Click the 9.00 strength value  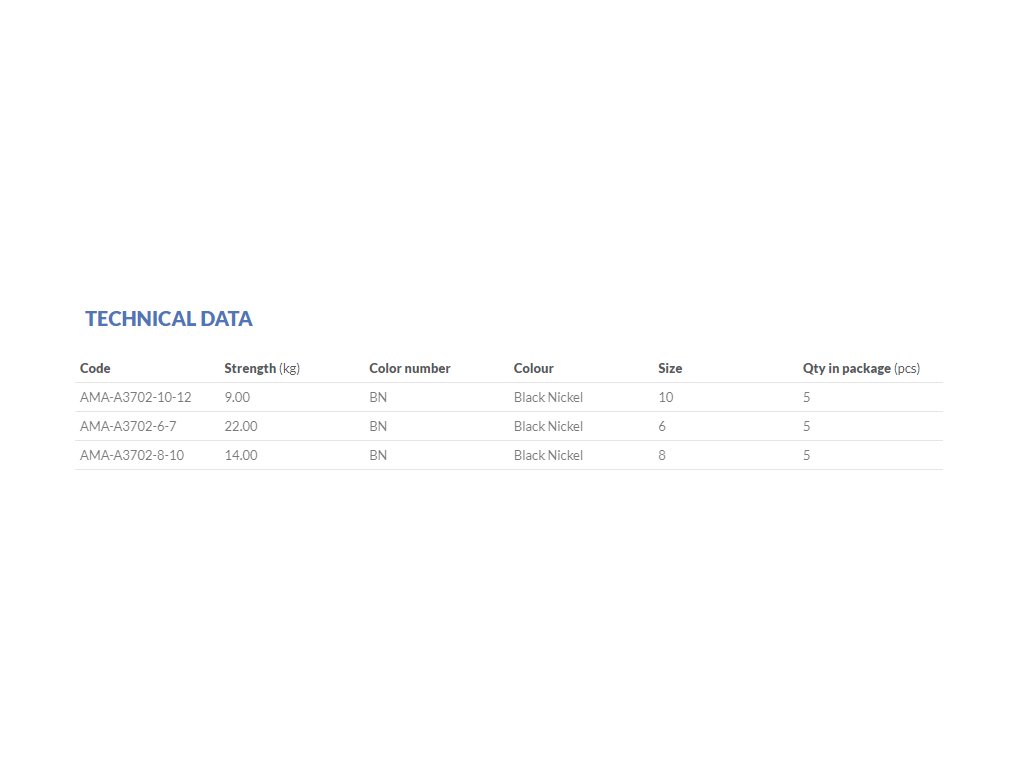pyautogui.click(x=237, y=397)
